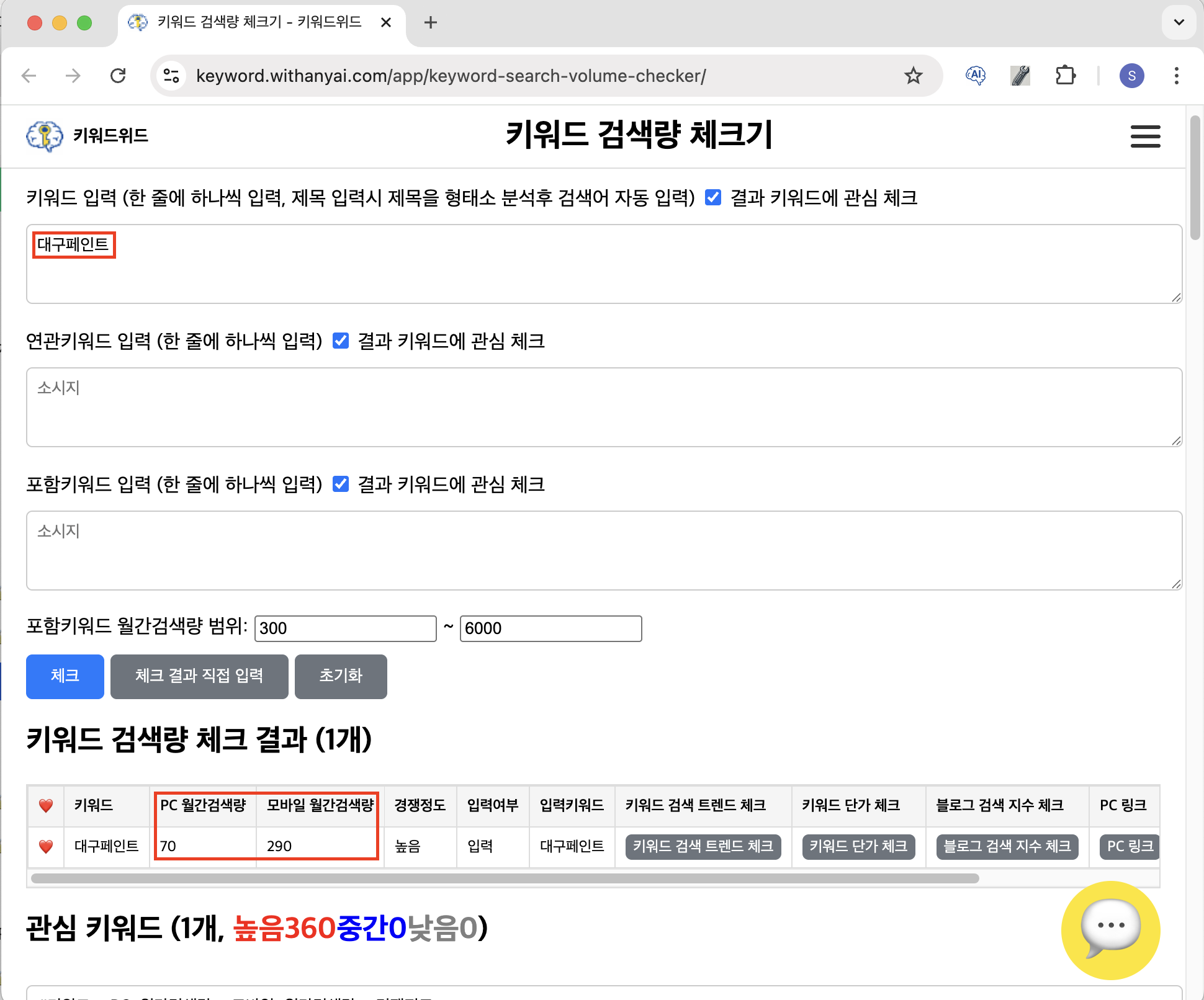This screenshot has height=1000, width=1204.
Task: Open a new browser tab
Action: pos(431,23)
